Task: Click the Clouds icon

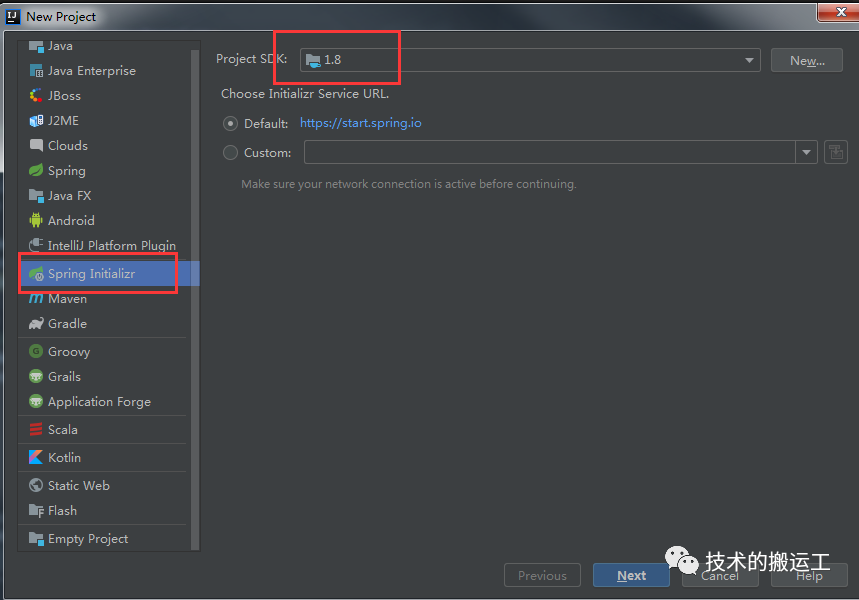Action: pos(36,145)
